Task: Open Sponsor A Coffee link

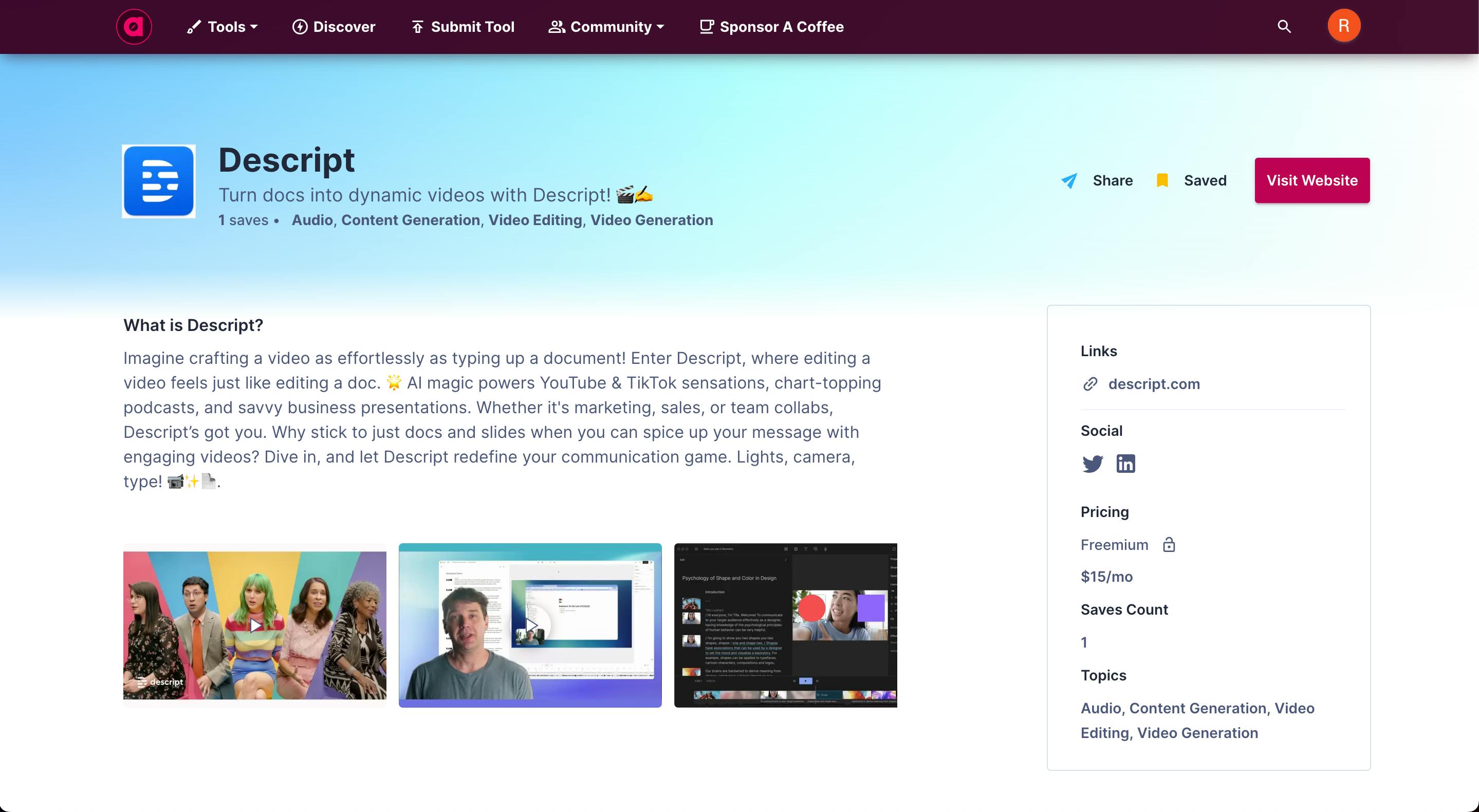Action: coord(772,26)
